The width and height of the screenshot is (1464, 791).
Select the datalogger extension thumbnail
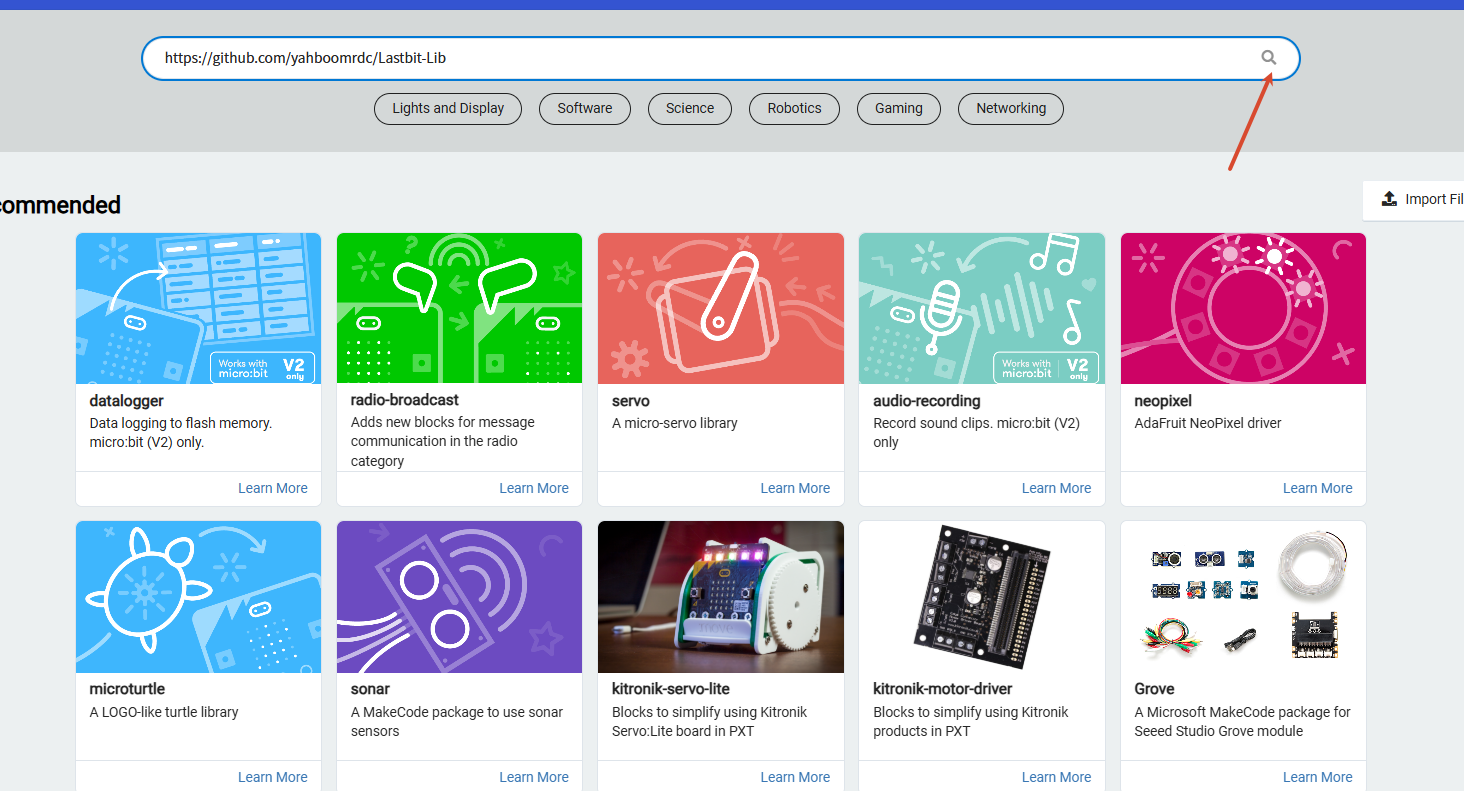click(x=199, y=308)
